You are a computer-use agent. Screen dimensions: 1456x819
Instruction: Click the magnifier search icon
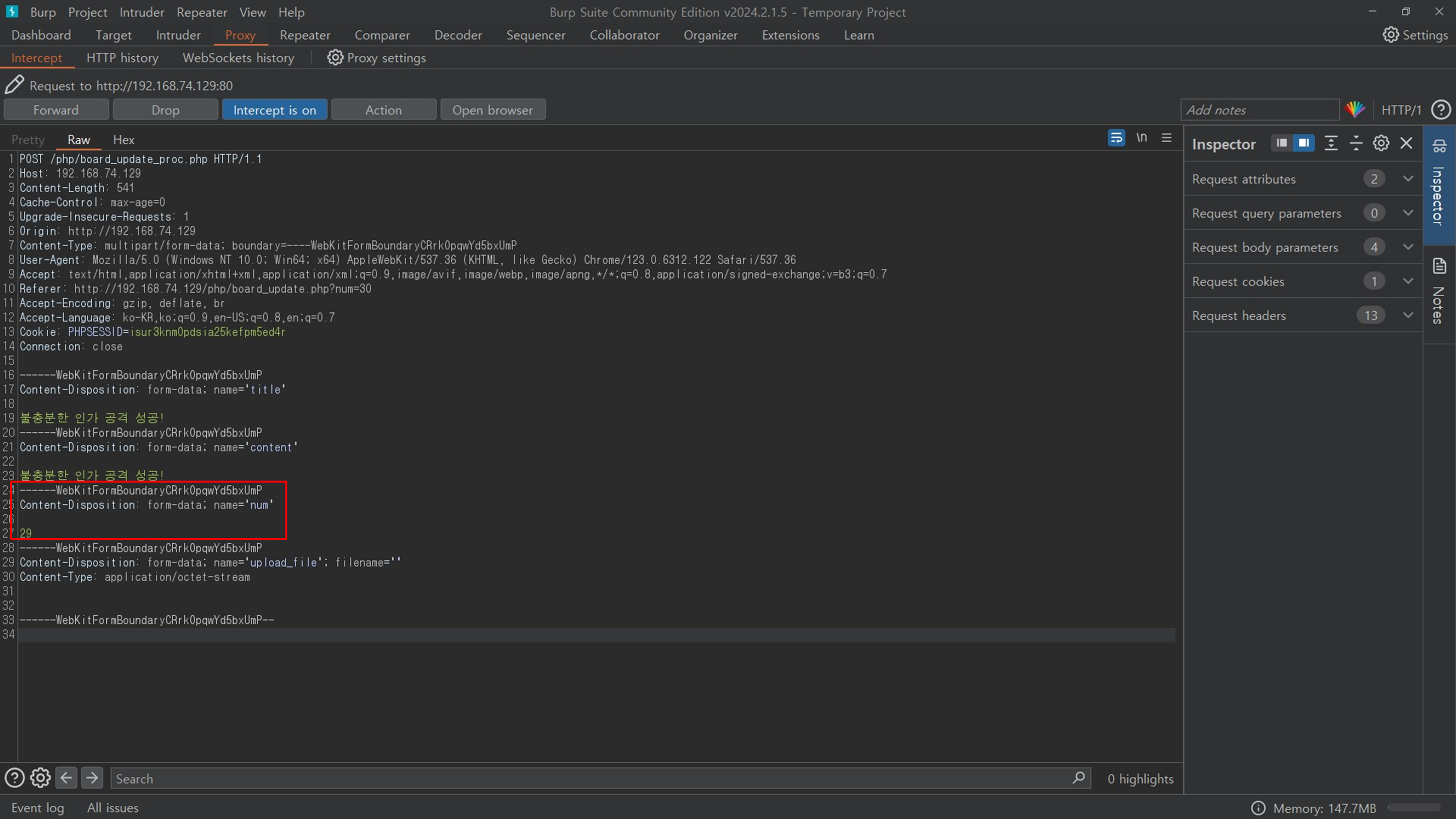(1078, 778)
